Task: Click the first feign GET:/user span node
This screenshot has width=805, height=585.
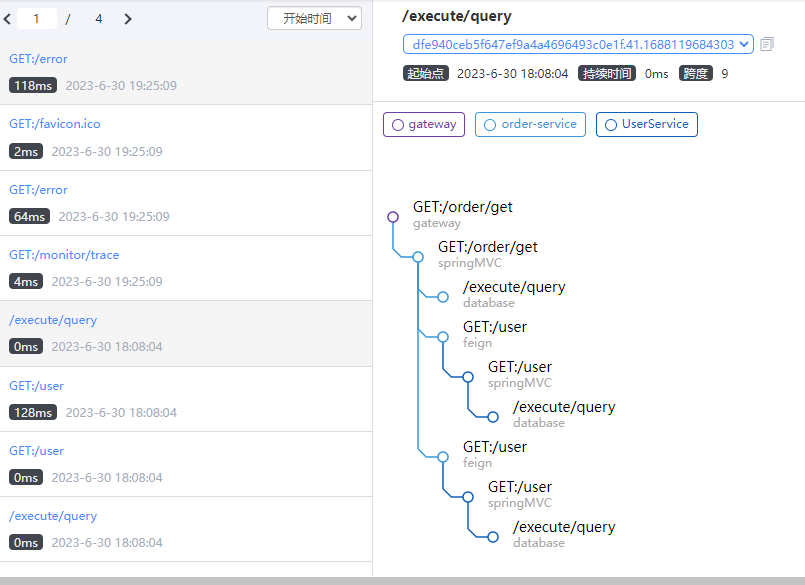Action: 443,336
